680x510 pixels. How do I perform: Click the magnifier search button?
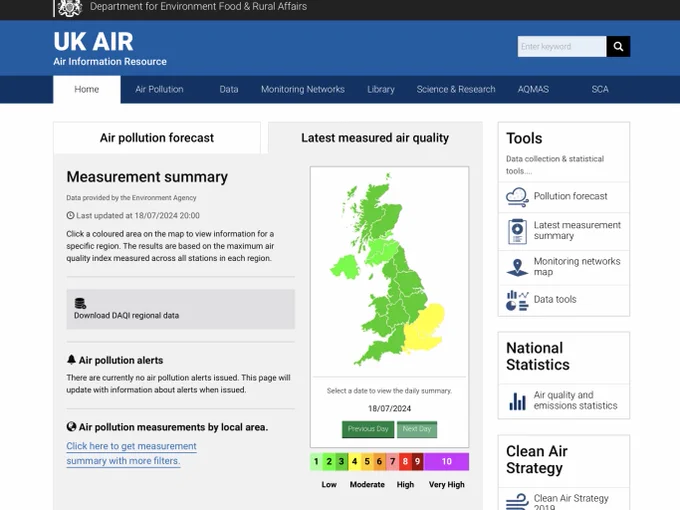pos(618,46)
